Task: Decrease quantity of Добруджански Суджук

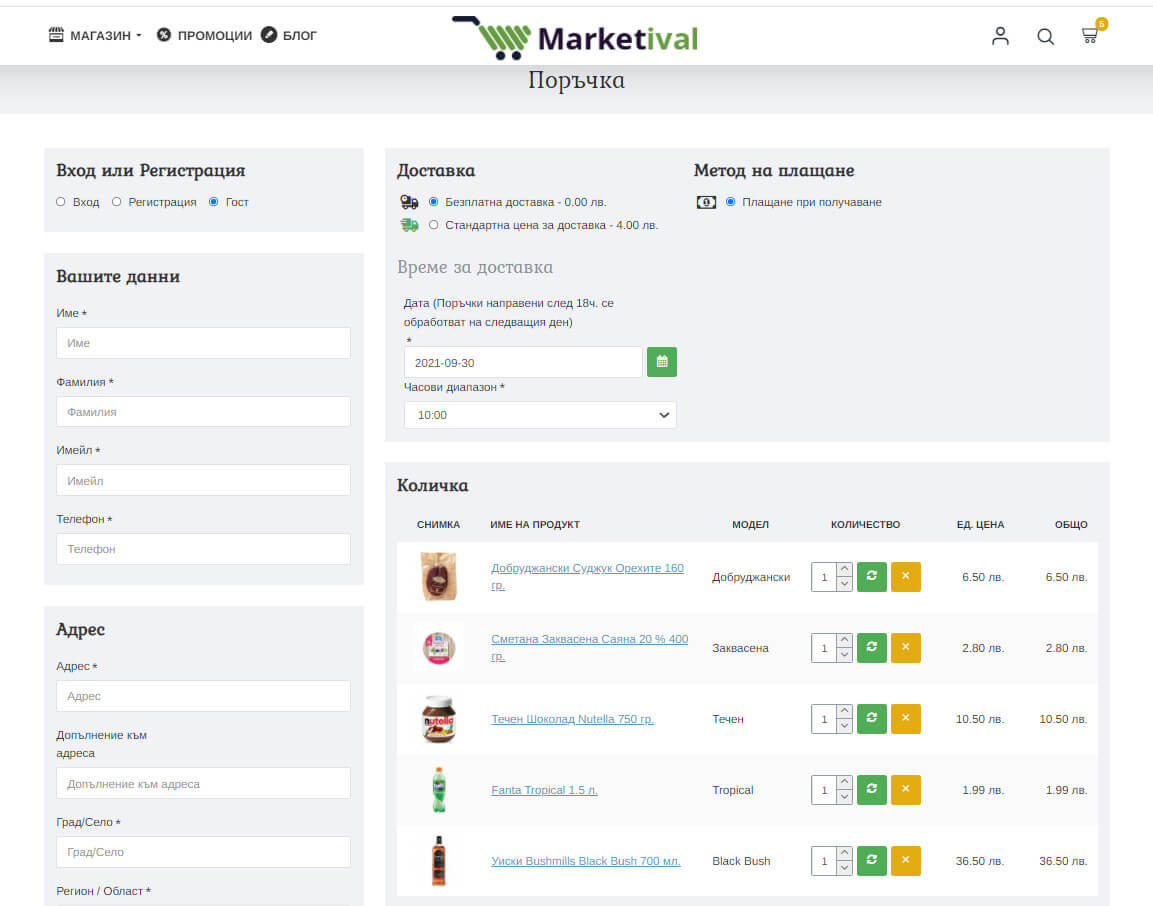Action: pyautogui.click(x=844, y=584)
